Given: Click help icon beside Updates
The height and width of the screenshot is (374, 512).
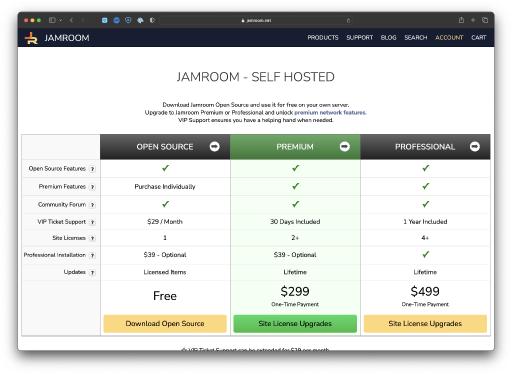Looking at the screenshot, I should (x=93, y=273).
